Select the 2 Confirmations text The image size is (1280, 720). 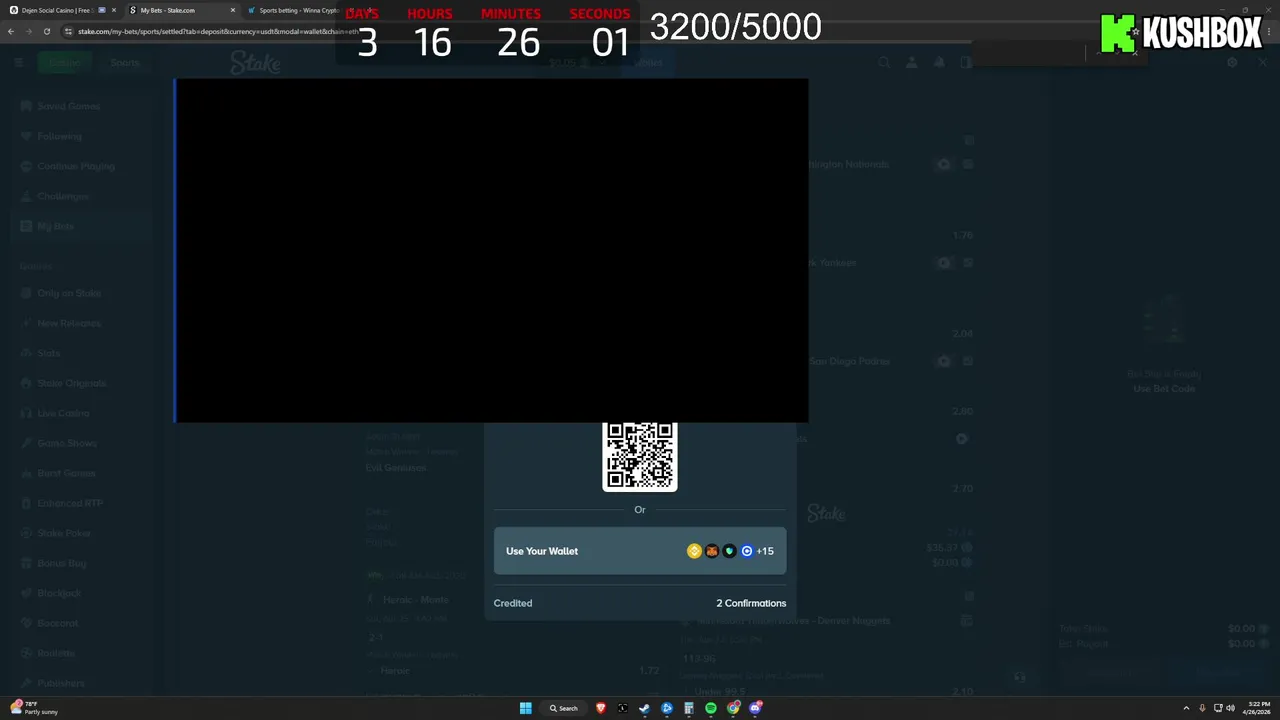(751, 603)
